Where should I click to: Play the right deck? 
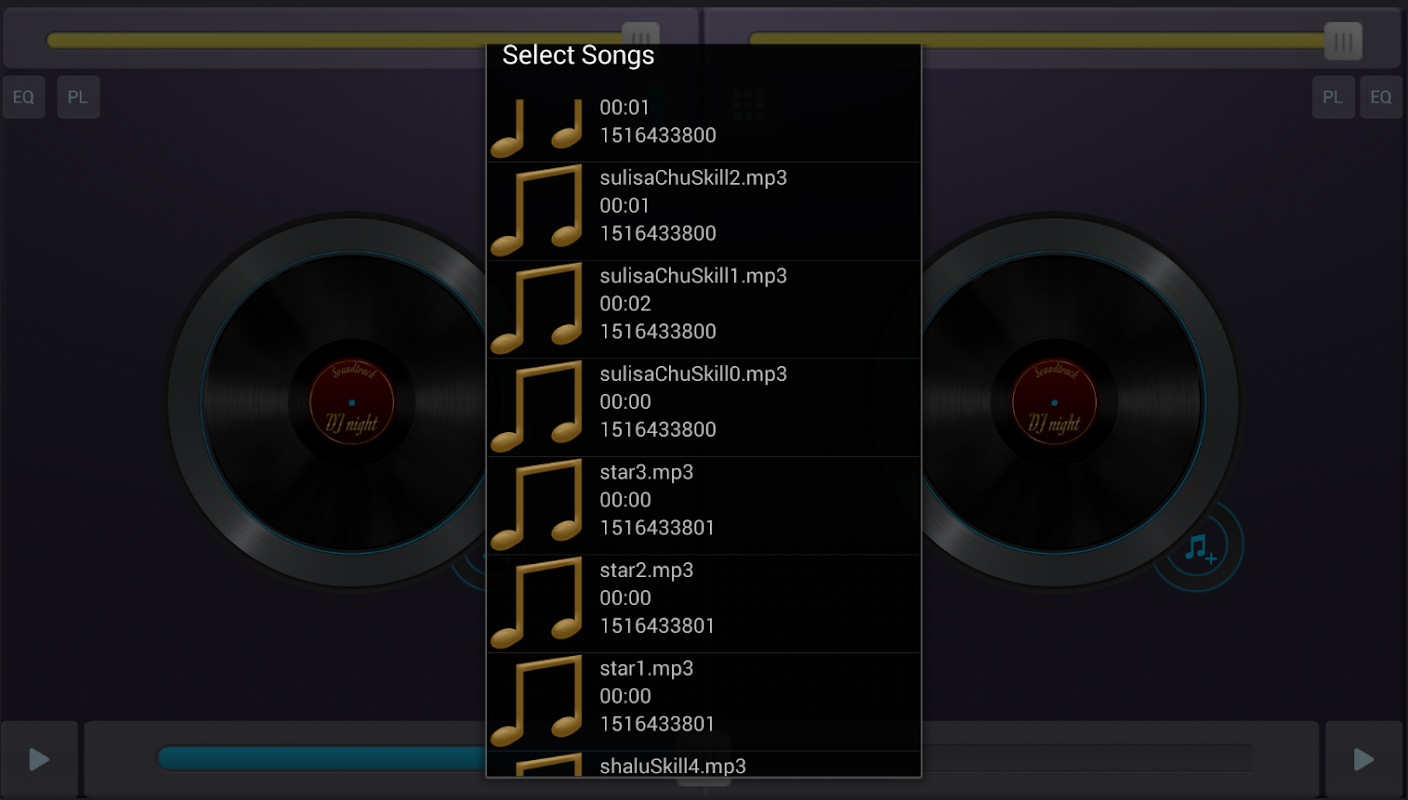[x=1364, y=759]
